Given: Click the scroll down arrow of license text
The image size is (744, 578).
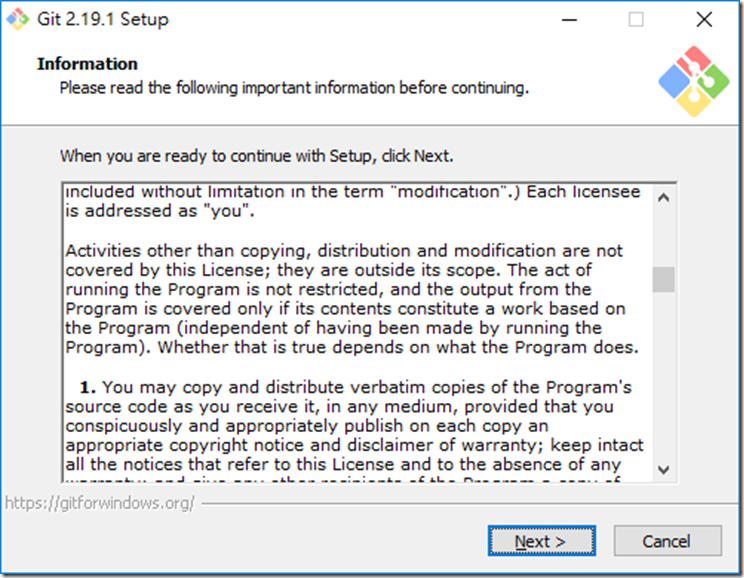Looking at the screenshot, I should click(663, 470).
